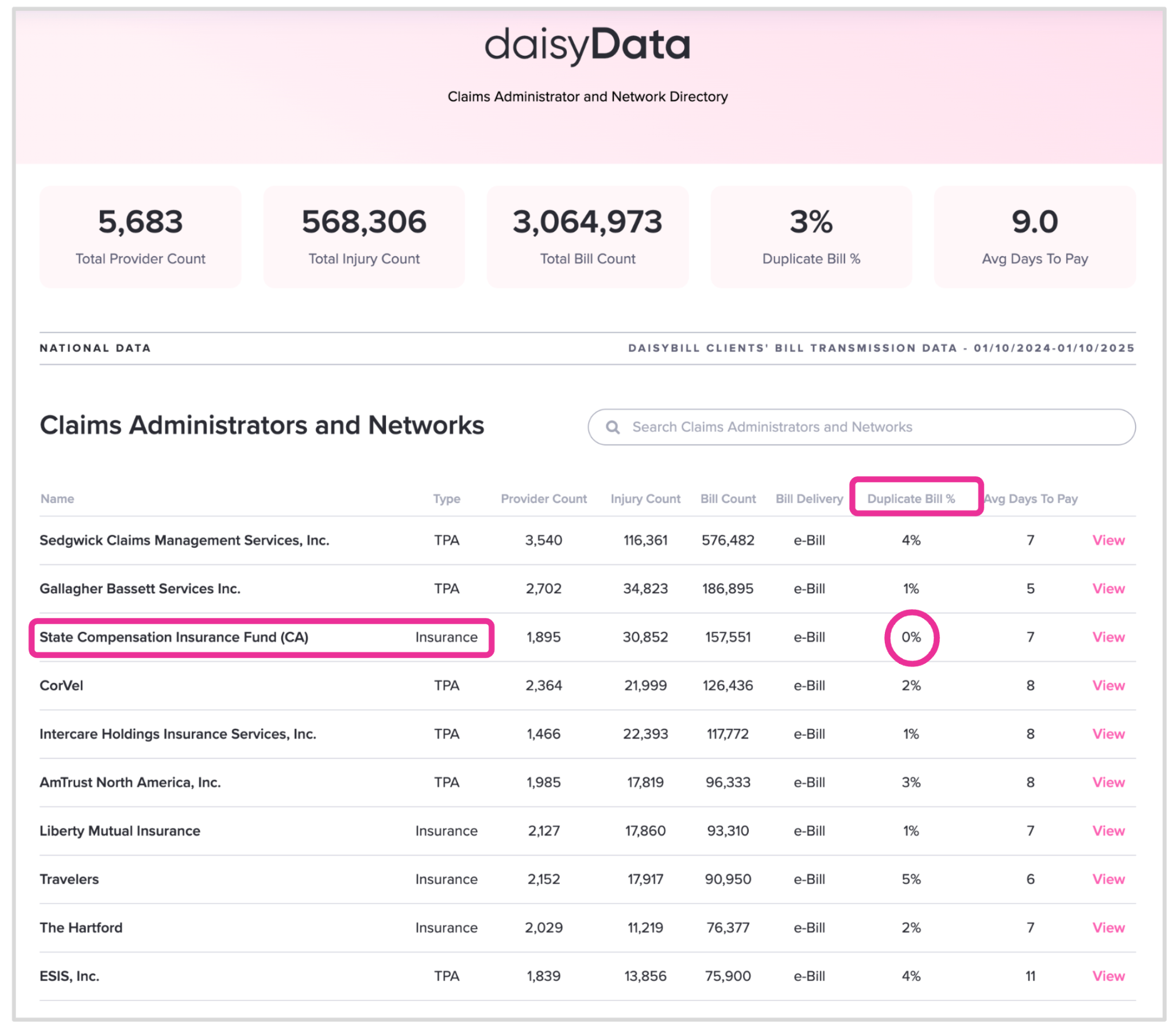Click the search magnifier icon

point(613,427)
